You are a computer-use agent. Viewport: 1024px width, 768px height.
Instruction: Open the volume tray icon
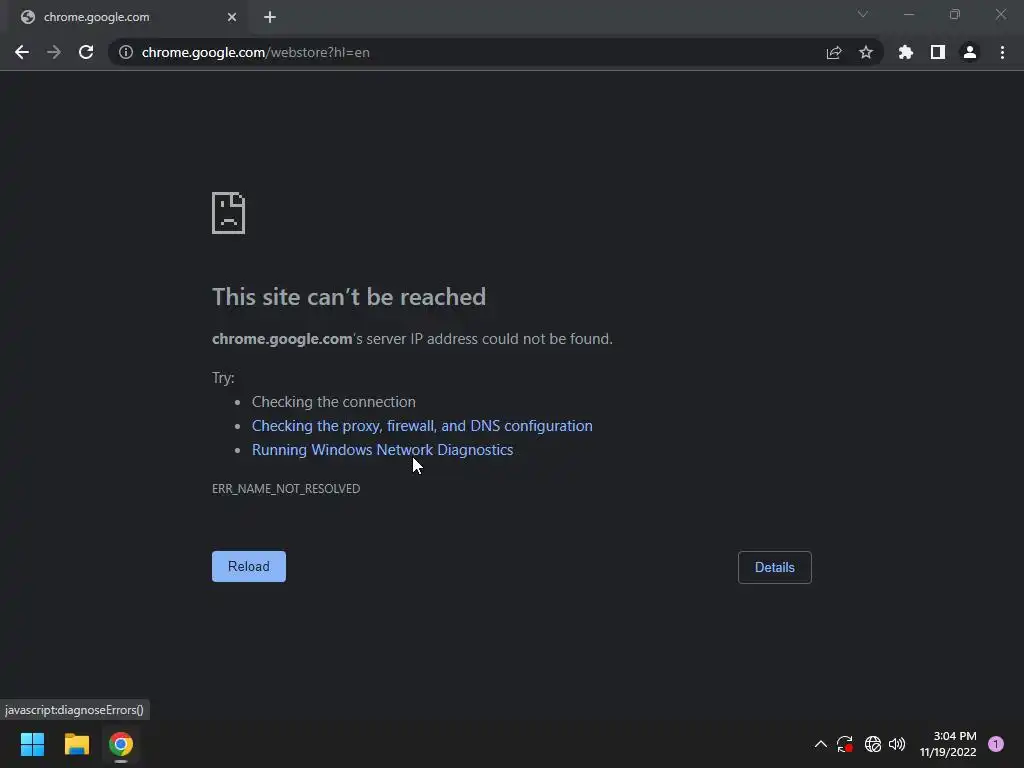coord(897,744)
